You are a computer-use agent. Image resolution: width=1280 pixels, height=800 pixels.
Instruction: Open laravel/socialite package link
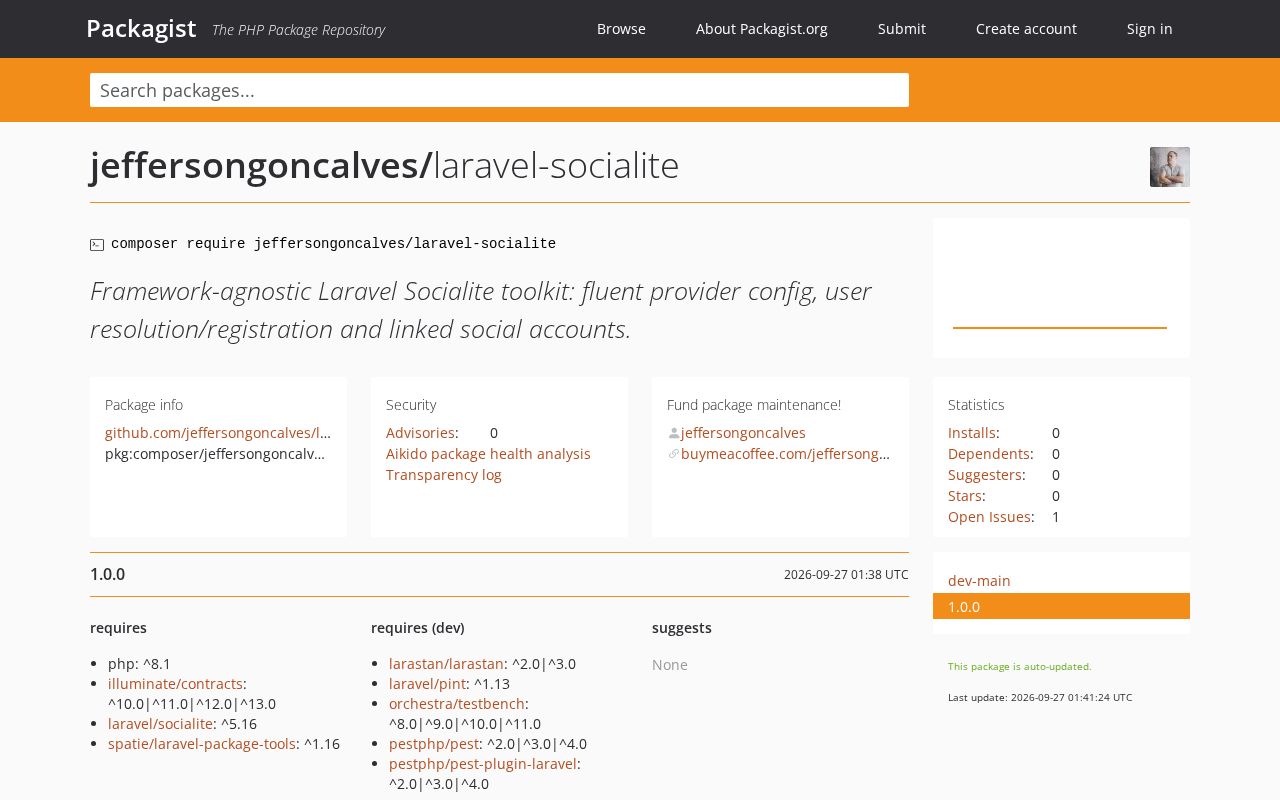click(160, 724)
